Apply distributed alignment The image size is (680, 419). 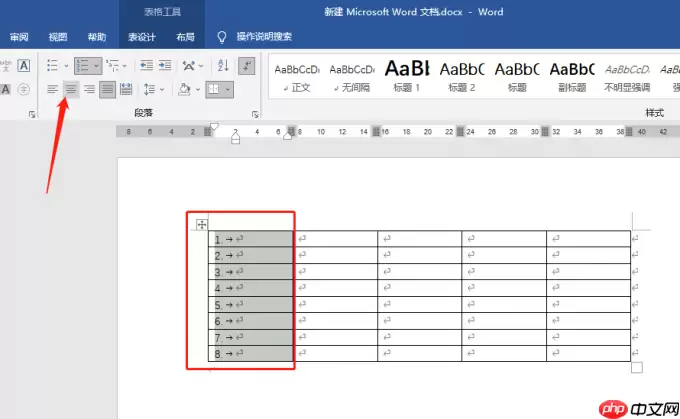(x=126, y=89)
